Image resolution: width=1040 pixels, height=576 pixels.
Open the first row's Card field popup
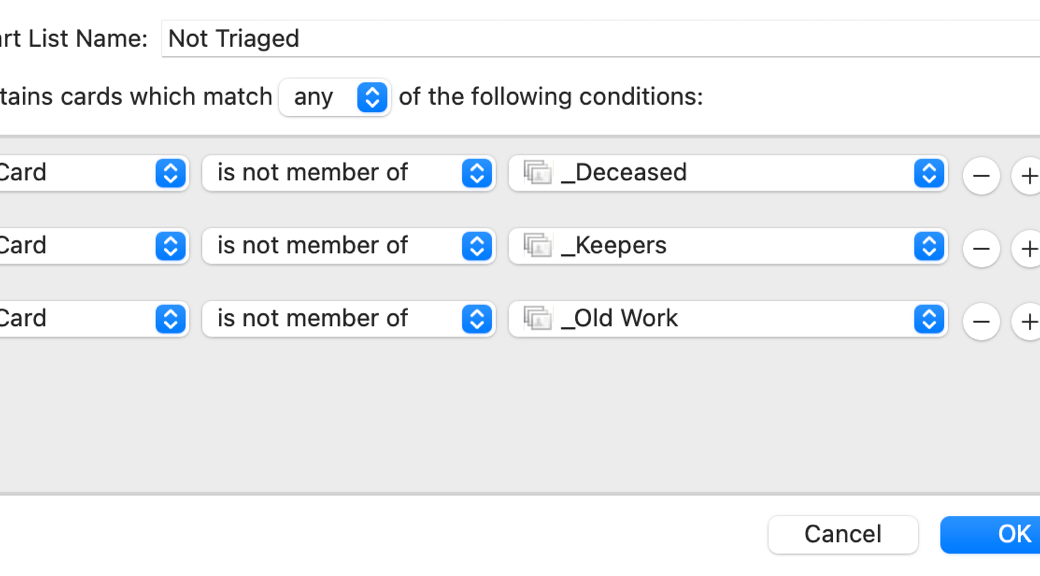tap(92, 173)
